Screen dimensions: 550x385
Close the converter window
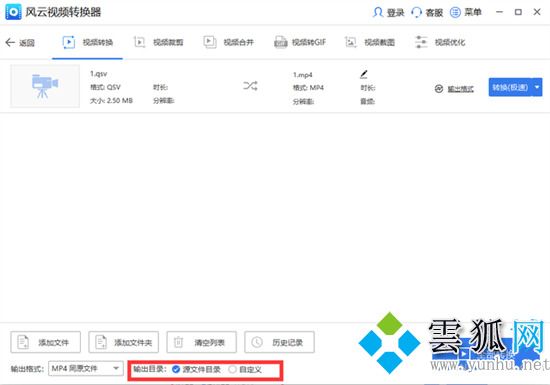[x=537, y=12]
